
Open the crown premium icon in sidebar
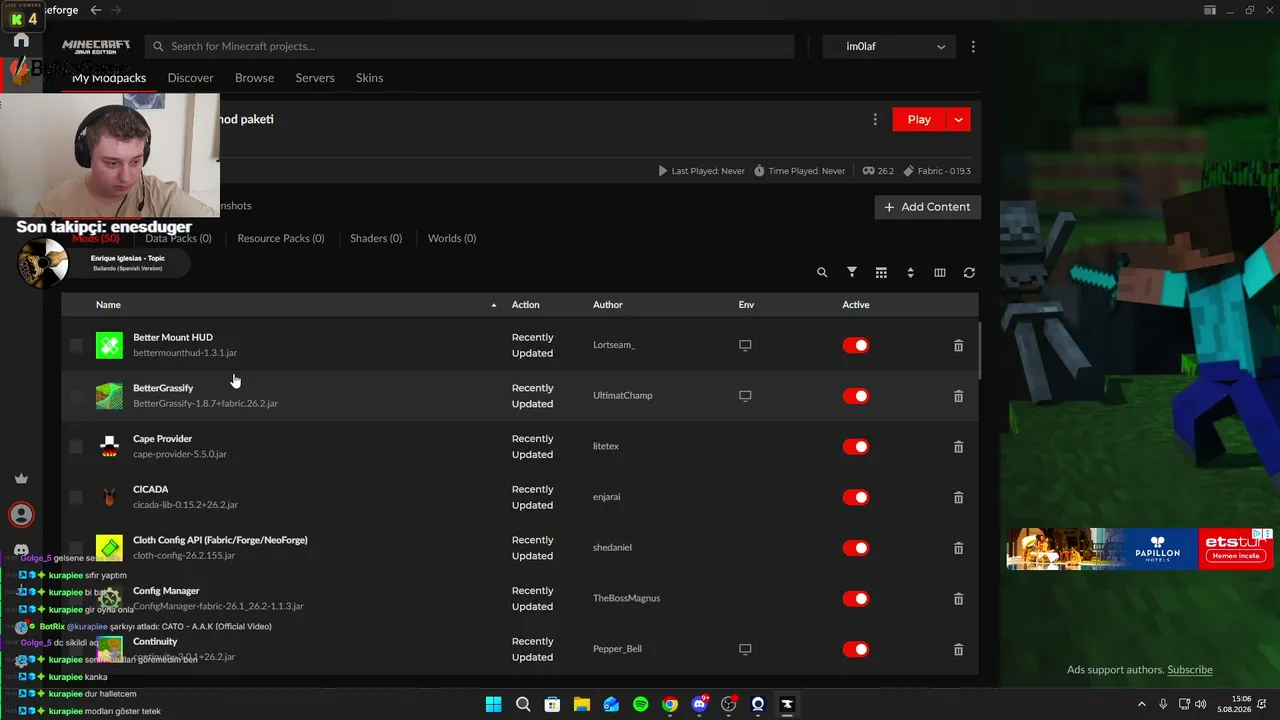[x=21, y=479]
